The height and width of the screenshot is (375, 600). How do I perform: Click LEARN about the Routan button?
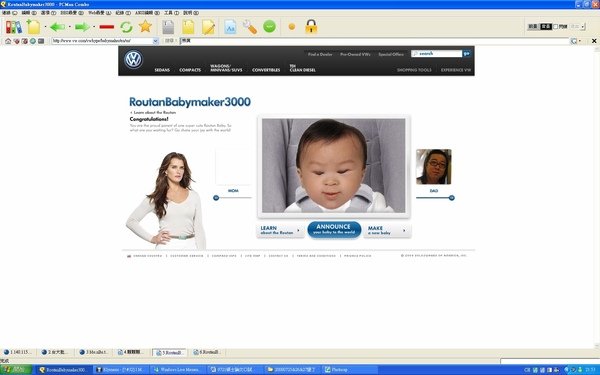tap(280, 230)
